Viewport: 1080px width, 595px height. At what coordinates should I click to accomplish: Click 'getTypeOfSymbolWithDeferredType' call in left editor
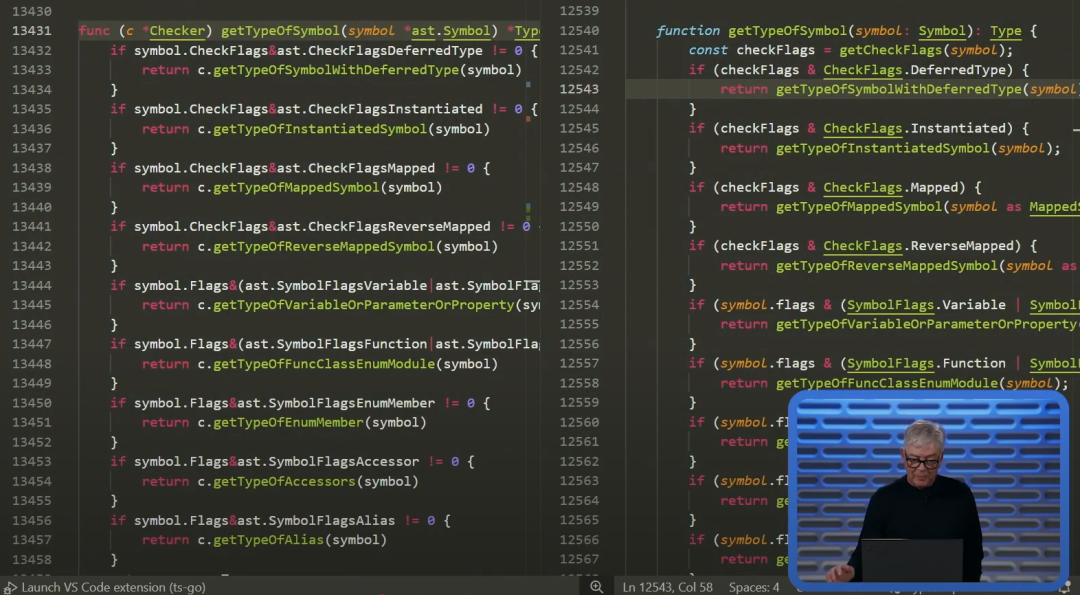[336, 70]
